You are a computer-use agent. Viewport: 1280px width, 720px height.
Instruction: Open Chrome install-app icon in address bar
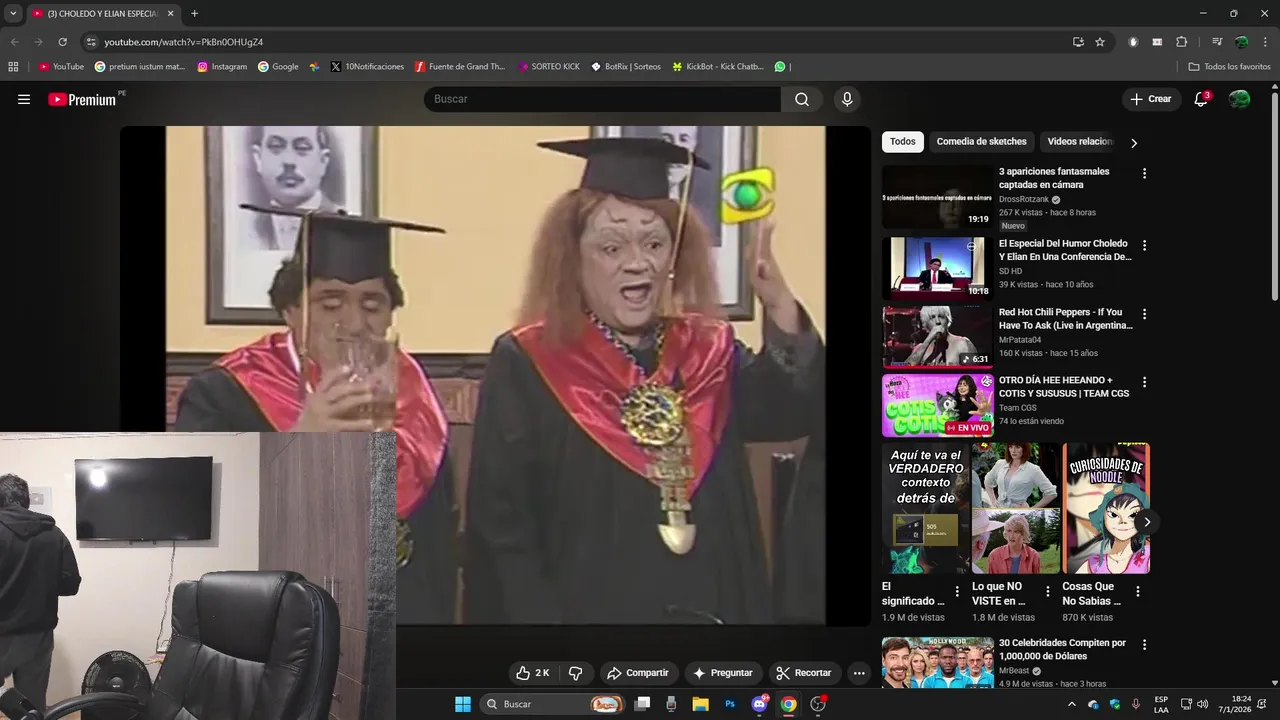1078,42
